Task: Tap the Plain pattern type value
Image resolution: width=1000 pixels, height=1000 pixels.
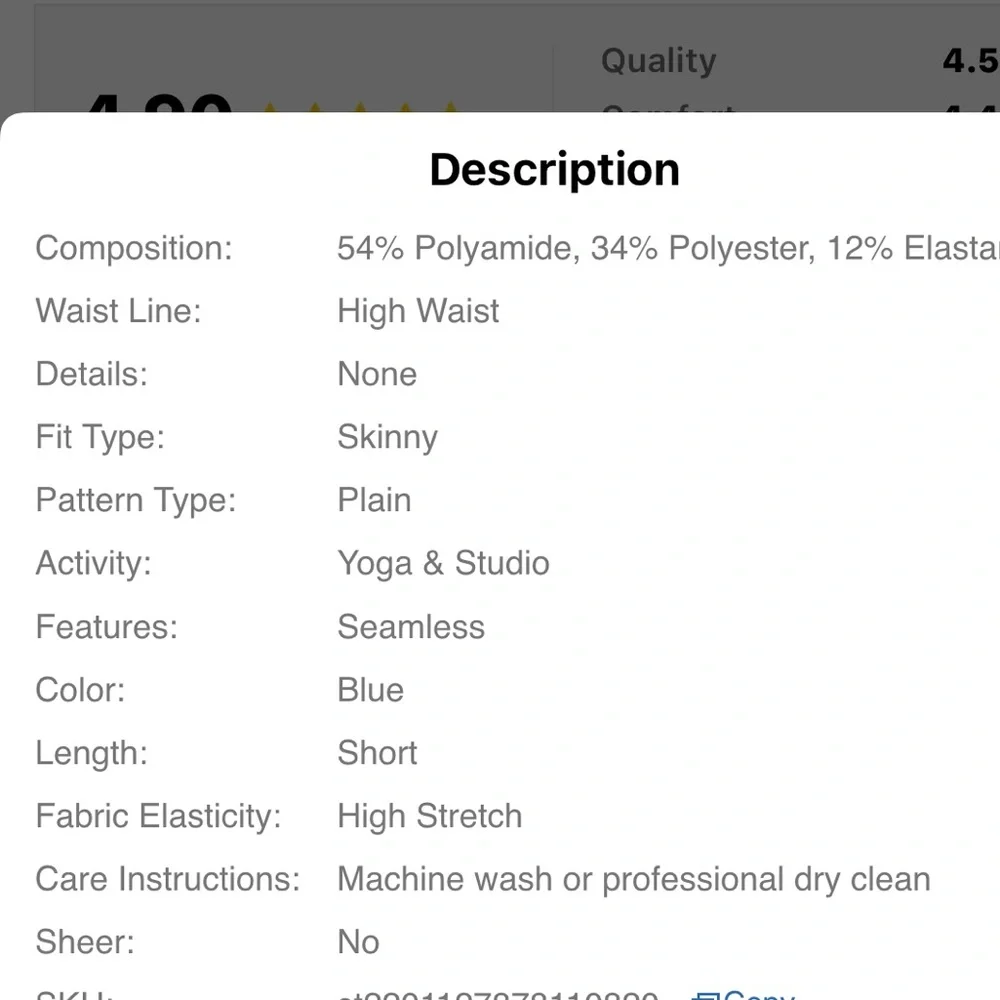Action: click(x=374, y=500)
